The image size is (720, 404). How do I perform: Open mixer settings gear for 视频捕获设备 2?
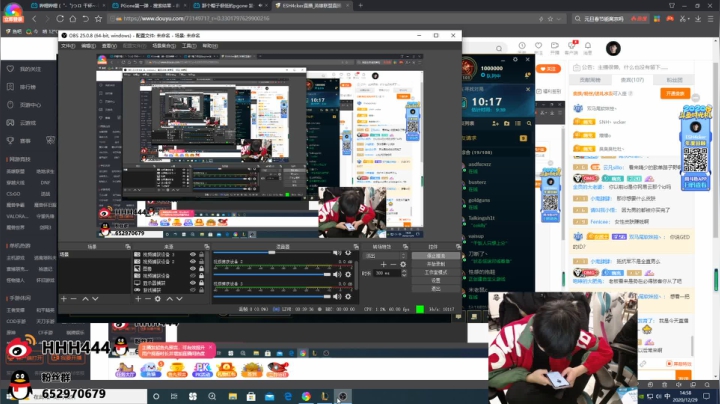pos(348,275)
